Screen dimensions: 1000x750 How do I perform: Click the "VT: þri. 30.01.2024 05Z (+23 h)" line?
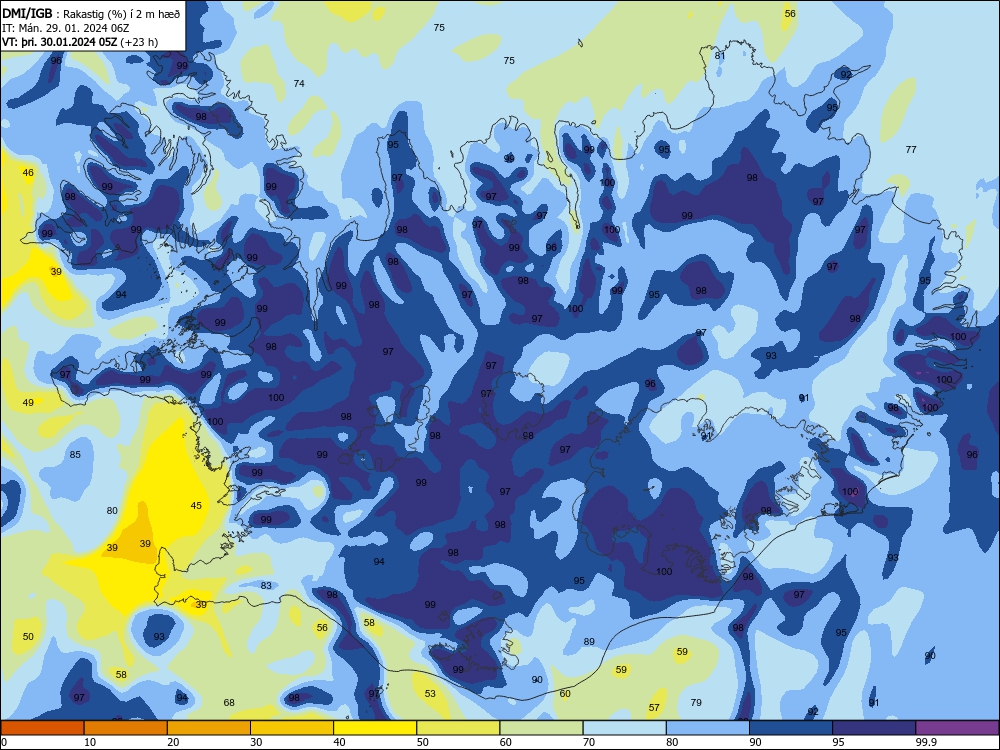pyautogui.click(x=80, y=42)
